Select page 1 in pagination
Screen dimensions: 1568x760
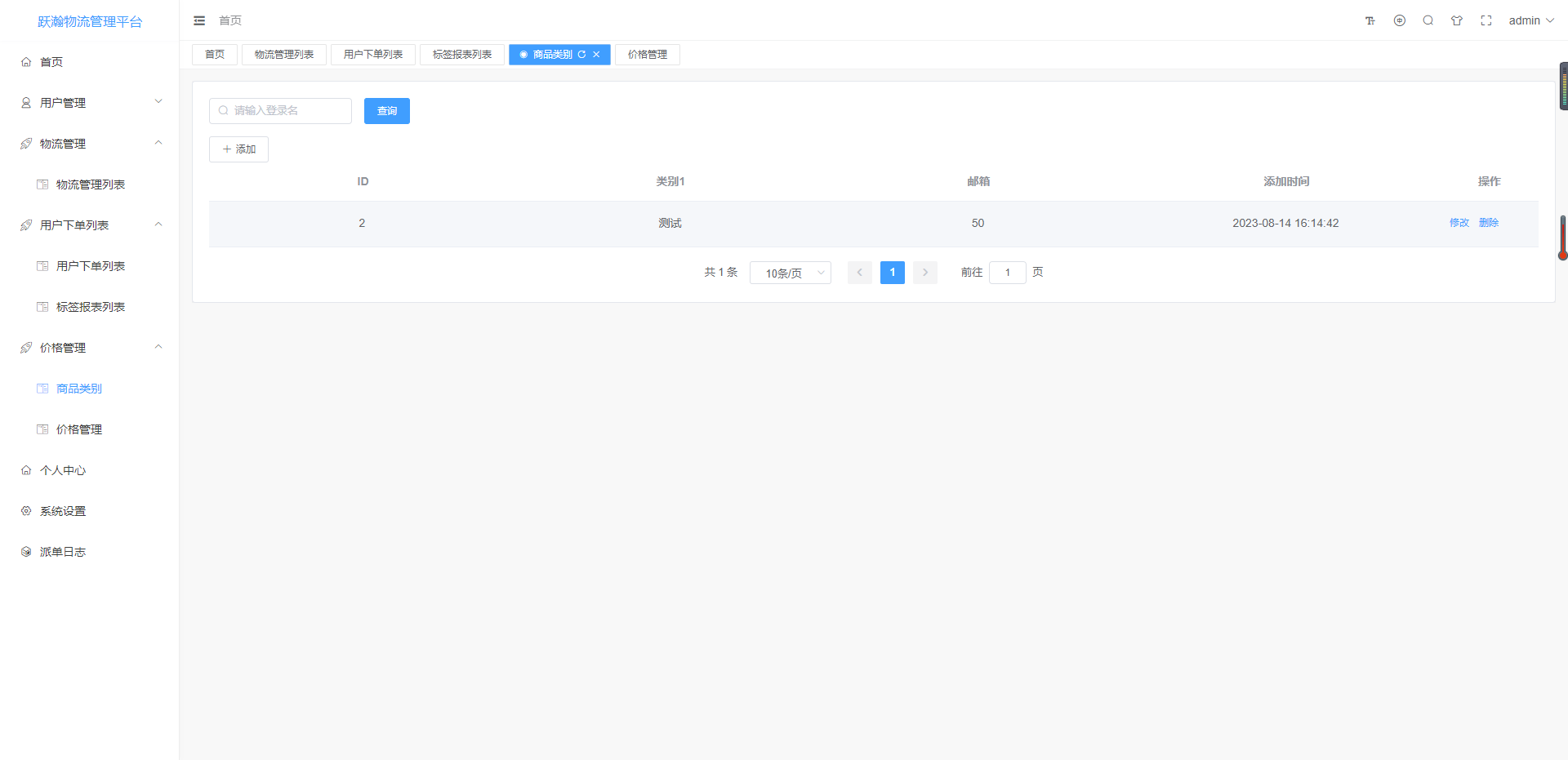893,273
